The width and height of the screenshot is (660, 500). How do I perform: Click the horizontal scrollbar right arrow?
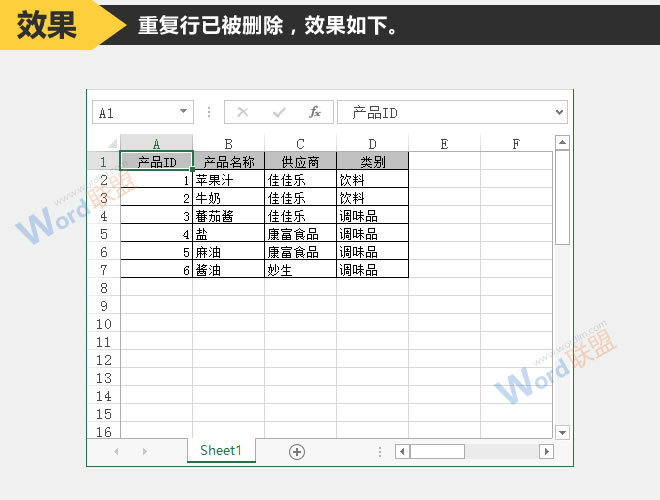(x=546, y=452)
